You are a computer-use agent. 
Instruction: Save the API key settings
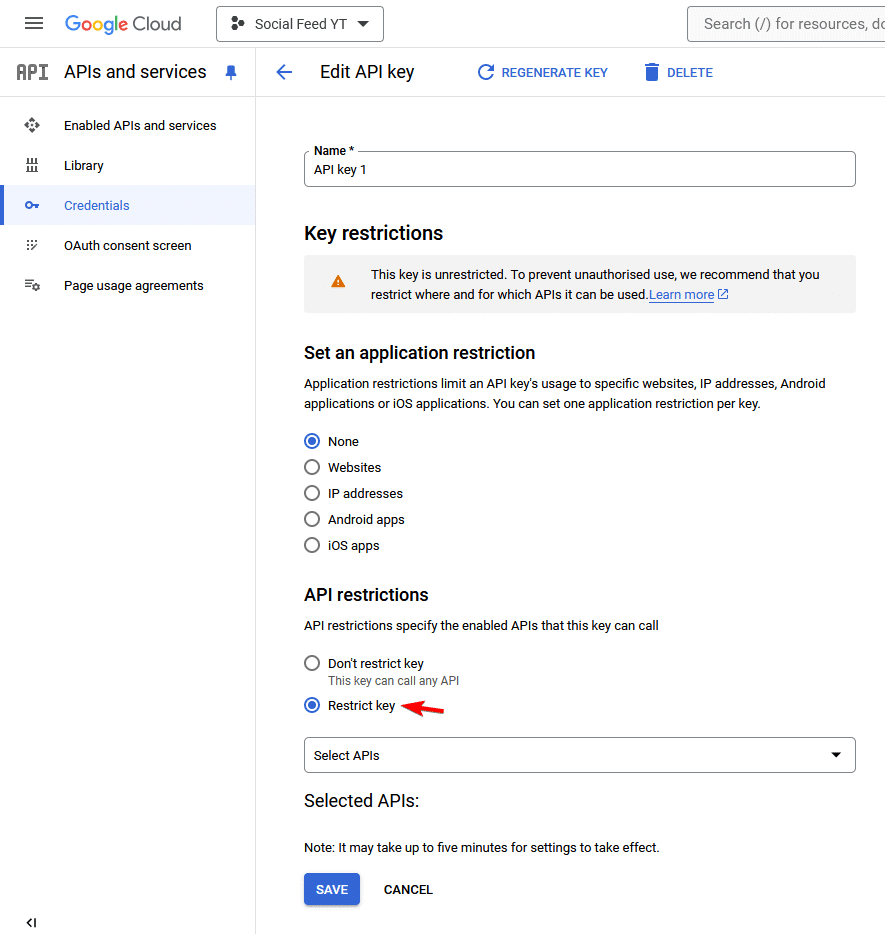[x=331, y=889]
